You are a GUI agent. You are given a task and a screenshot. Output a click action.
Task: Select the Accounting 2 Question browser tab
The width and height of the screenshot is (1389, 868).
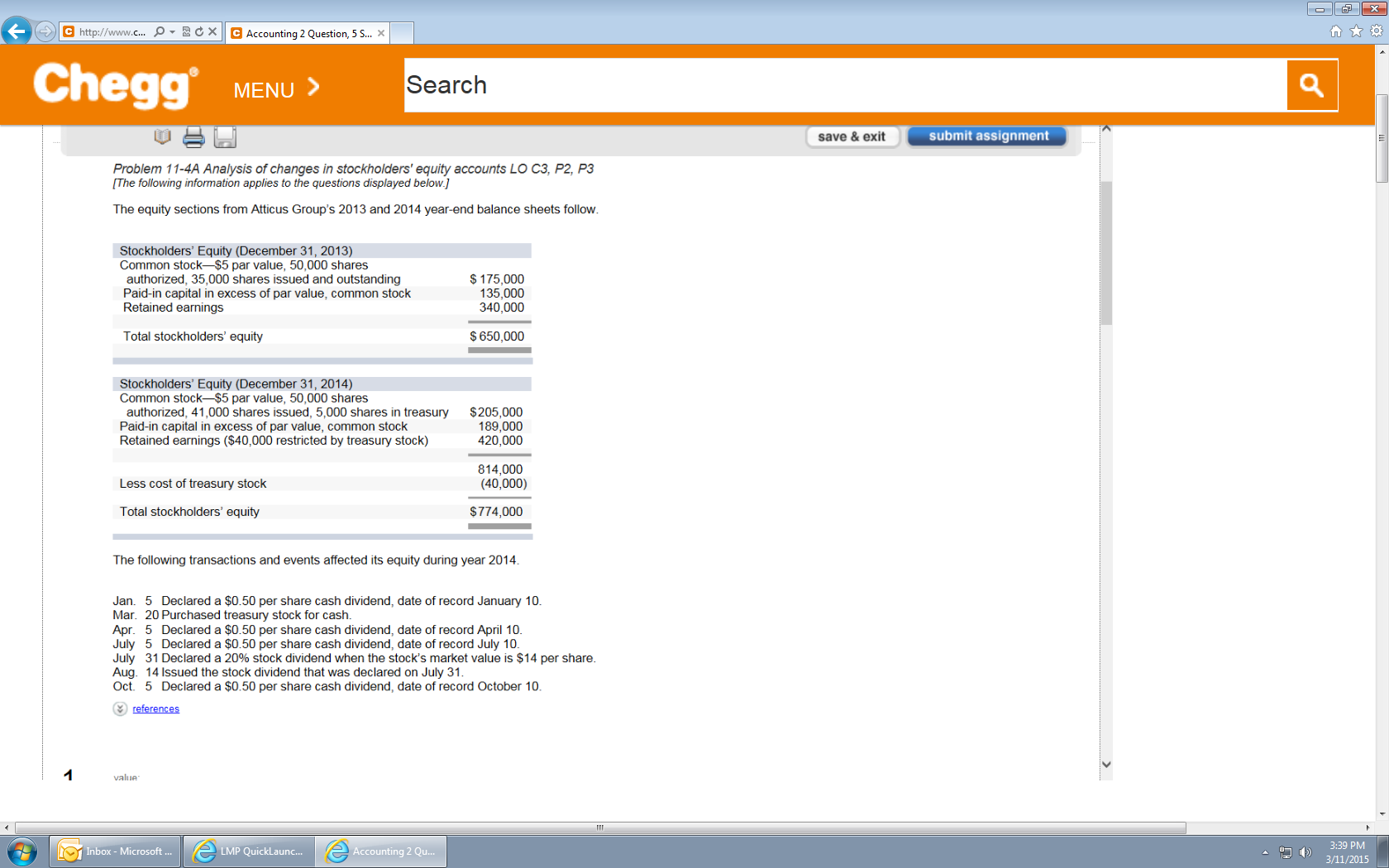tap(307, 33)
